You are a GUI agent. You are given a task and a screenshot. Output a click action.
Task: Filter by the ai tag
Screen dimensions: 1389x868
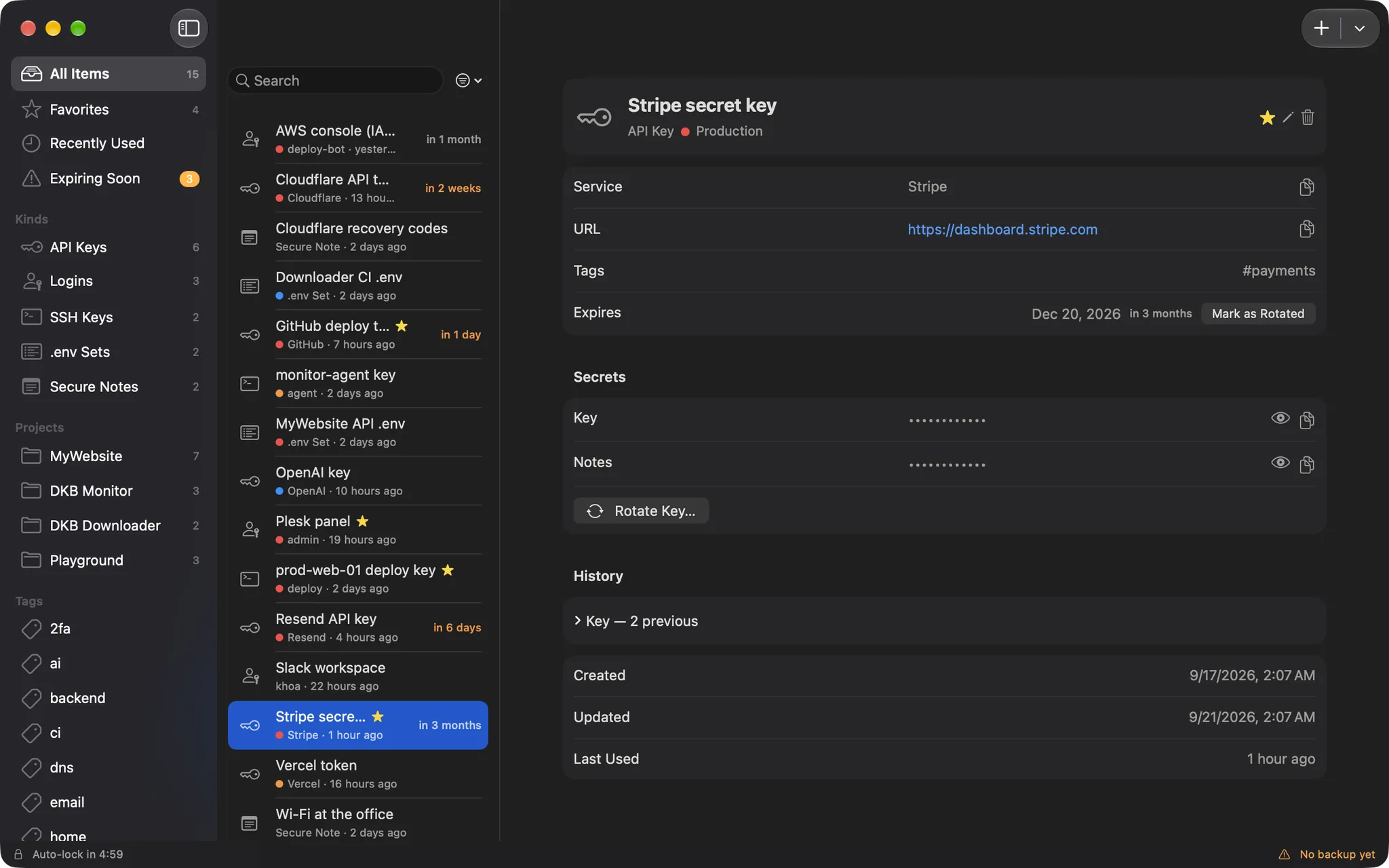point(109,663)
